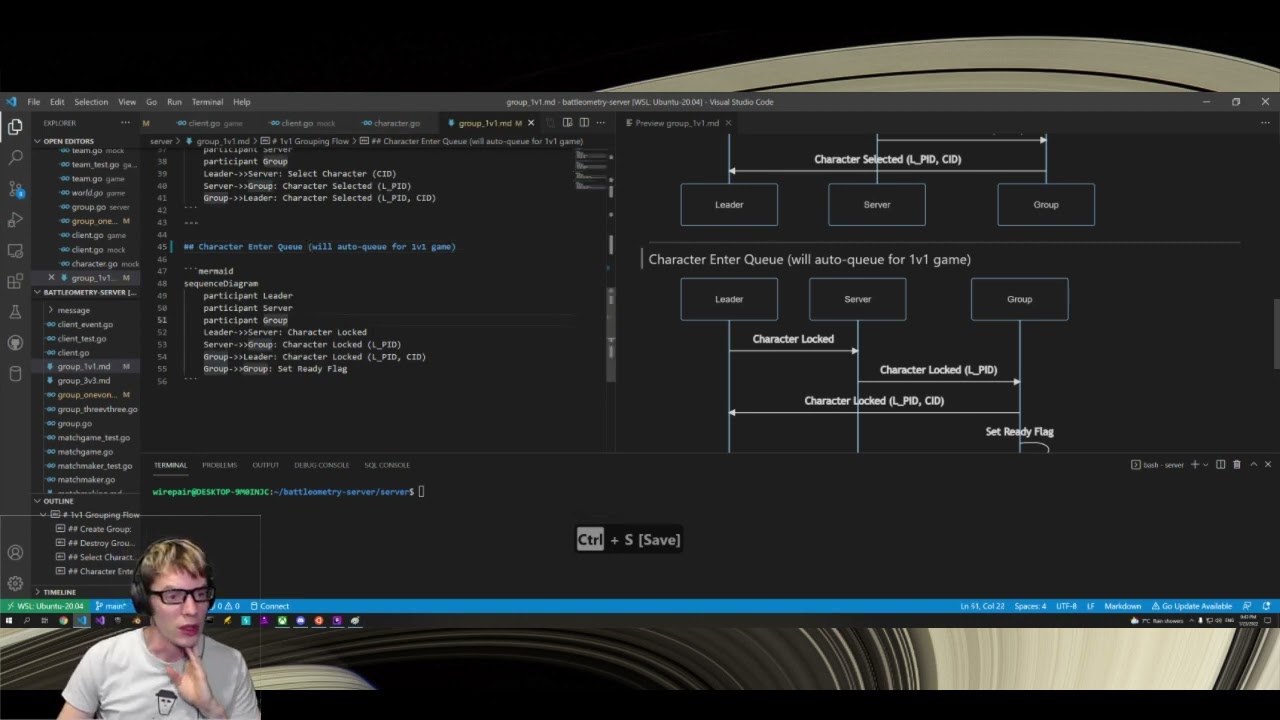
Task: Close the Preview group_1v1.md tab
Action: pyautogui.click(x=728, y=123)
